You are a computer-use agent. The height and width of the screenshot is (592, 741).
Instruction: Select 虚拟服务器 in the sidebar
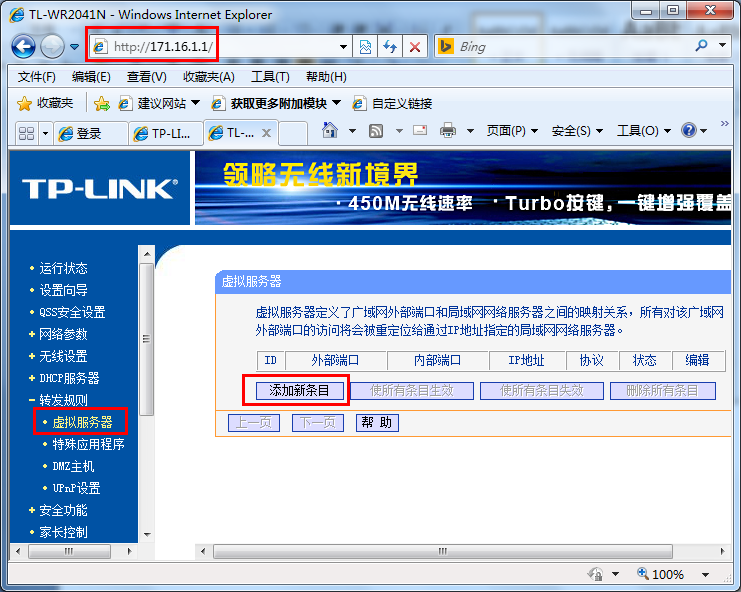tap(82, 422)
